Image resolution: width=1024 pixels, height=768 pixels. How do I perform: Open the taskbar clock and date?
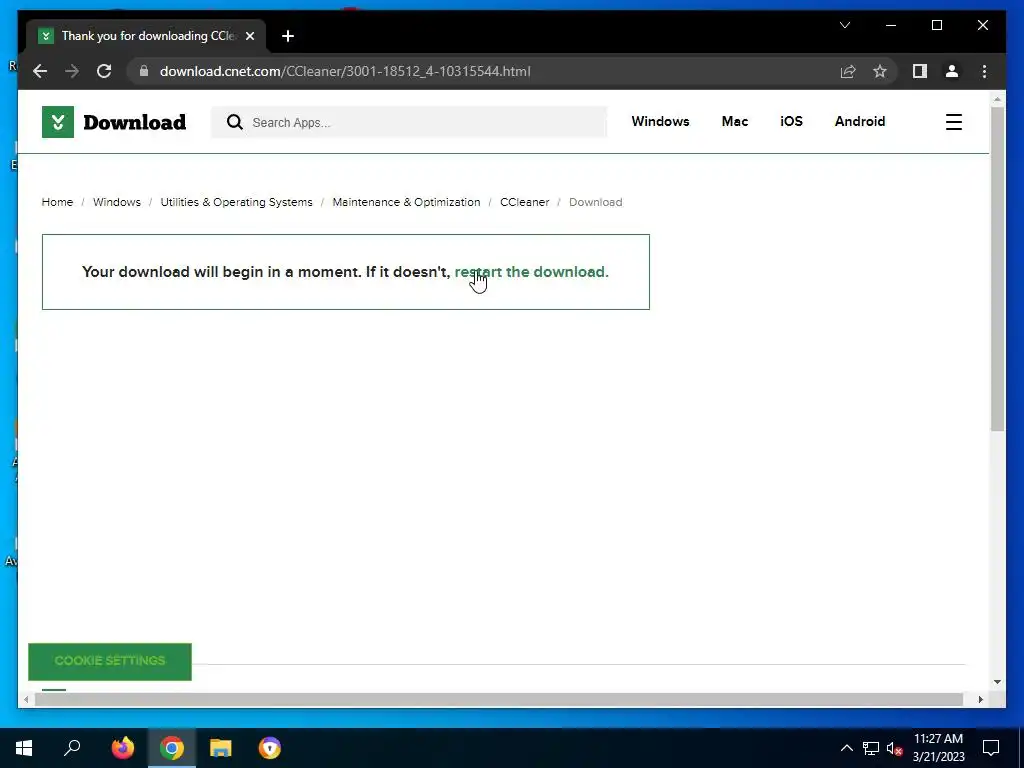938,748
